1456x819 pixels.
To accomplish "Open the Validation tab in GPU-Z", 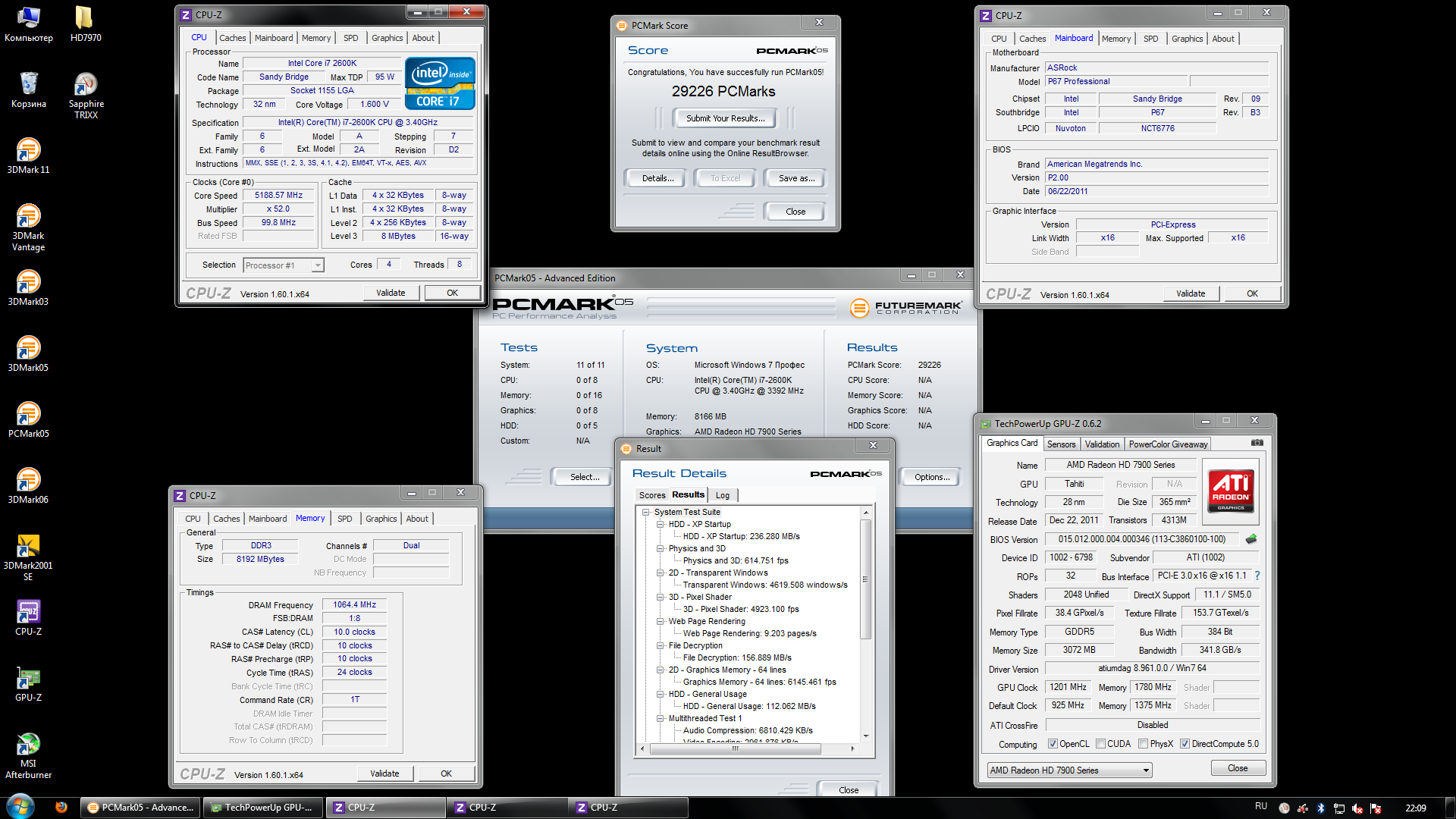I will [1102, 444].
